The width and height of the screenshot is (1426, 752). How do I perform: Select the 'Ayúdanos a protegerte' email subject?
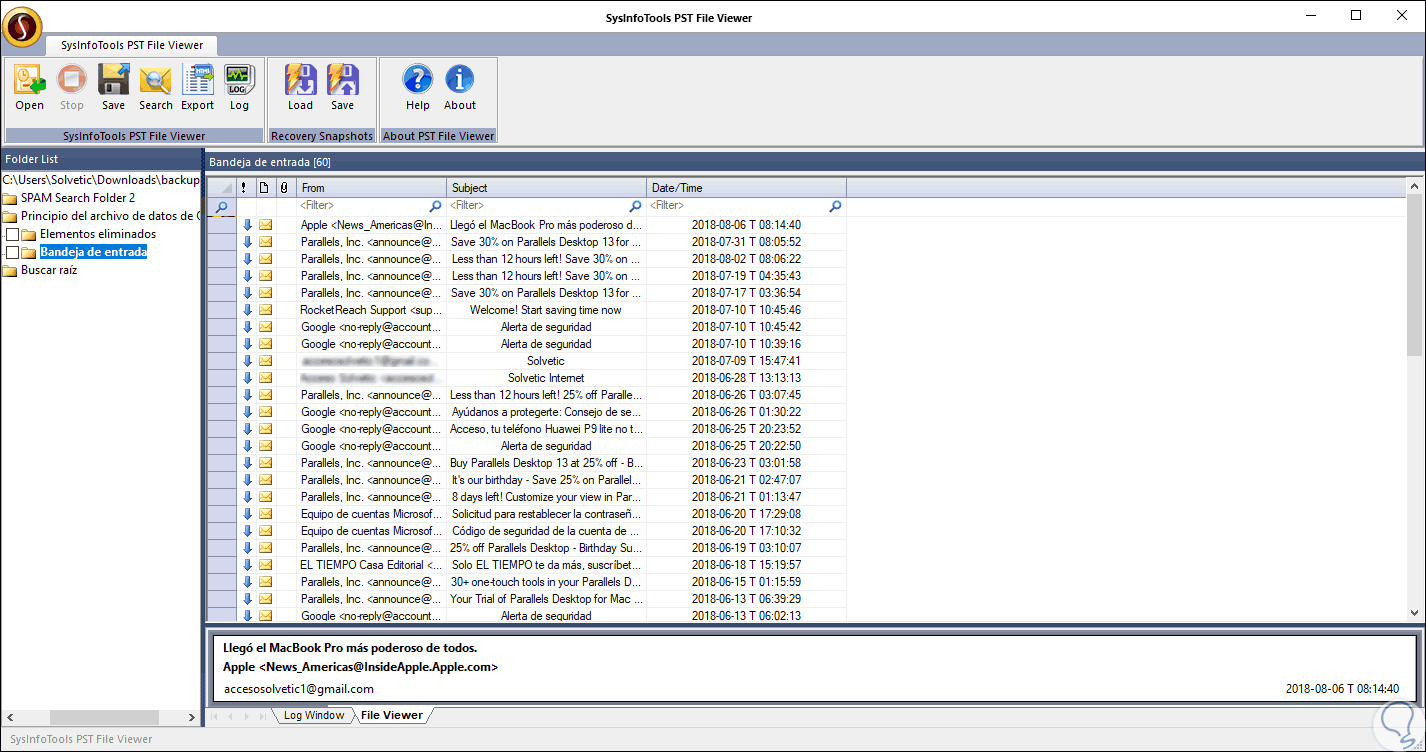546,412
